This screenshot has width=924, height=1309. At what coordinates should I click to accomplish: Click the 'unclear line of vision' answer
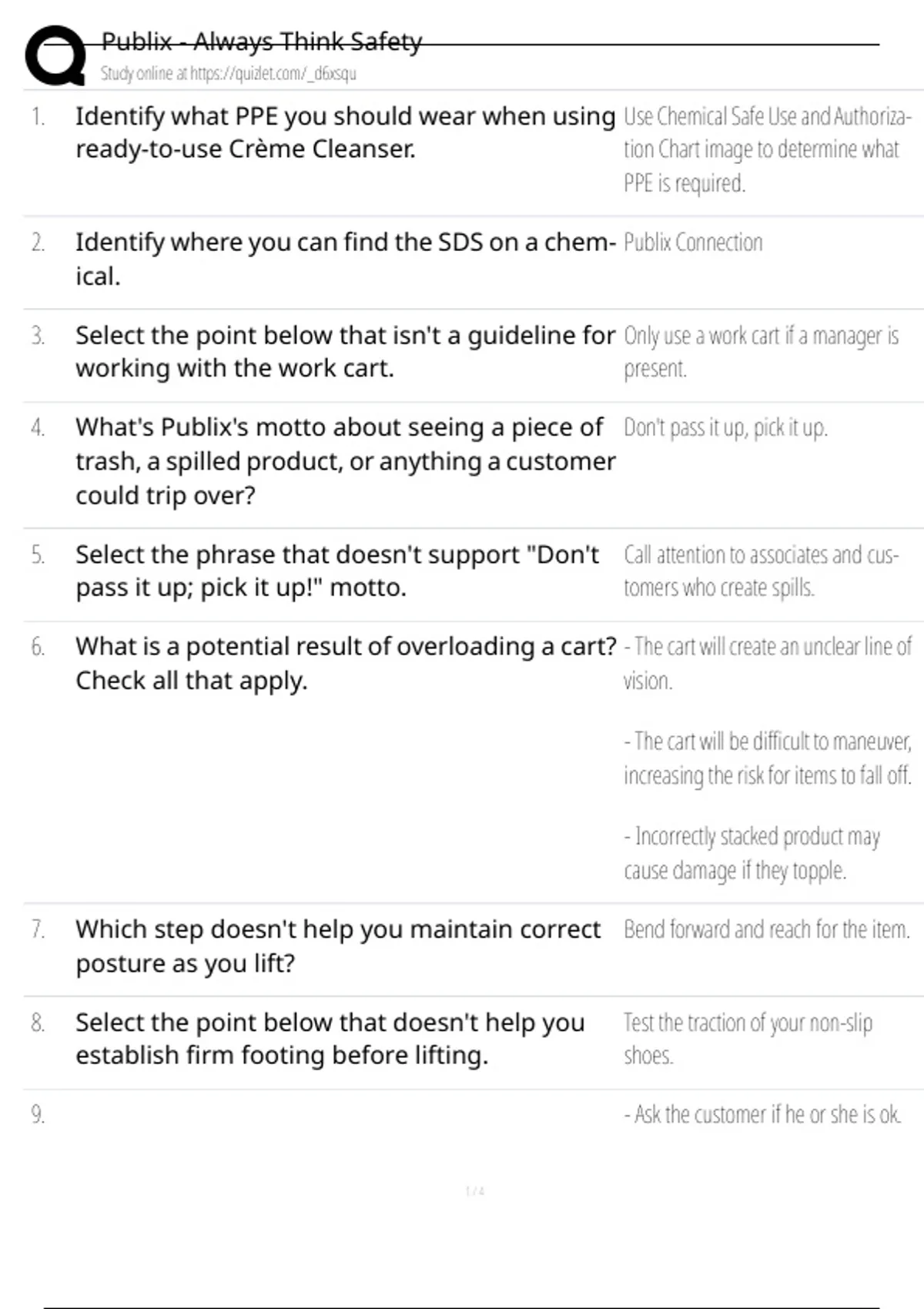pyautogui.click(x=767, y=663)
